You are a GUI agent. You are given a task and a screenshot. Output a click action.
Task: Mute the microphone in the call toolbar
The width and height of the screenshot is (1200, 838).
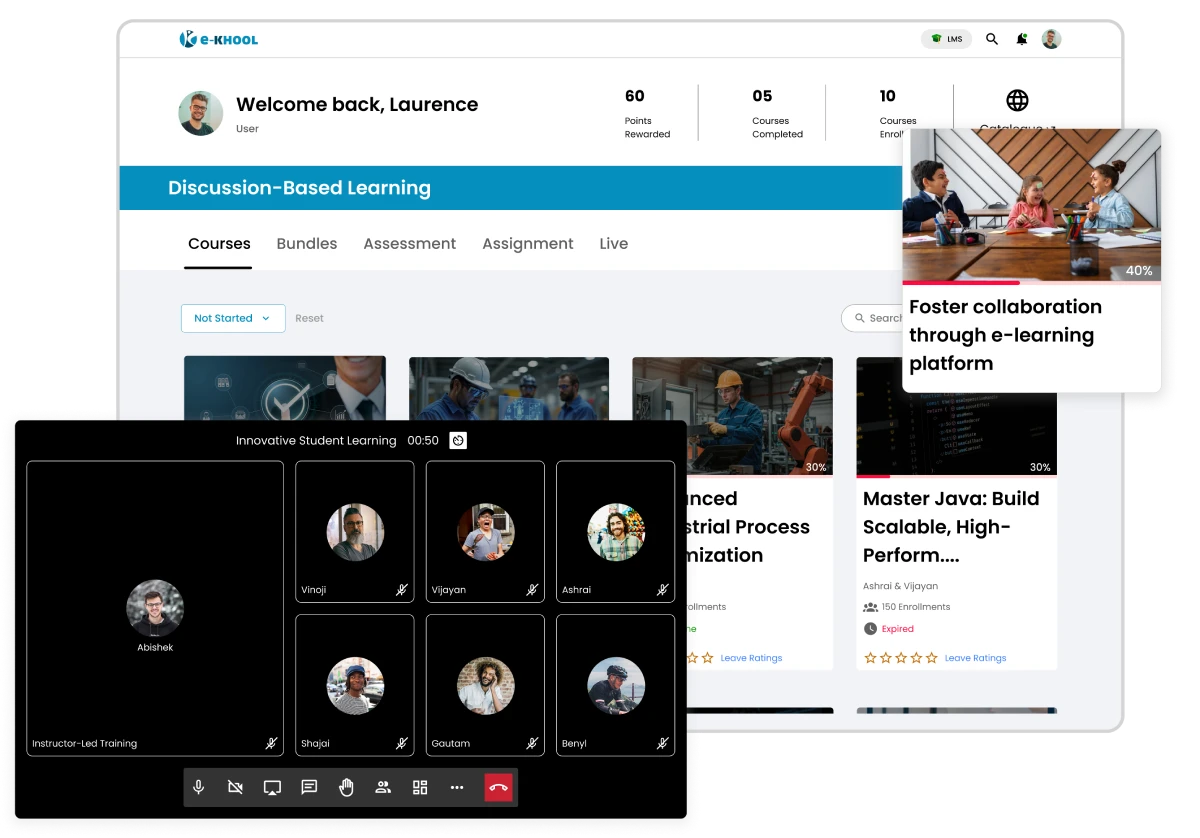coord(198,787)
